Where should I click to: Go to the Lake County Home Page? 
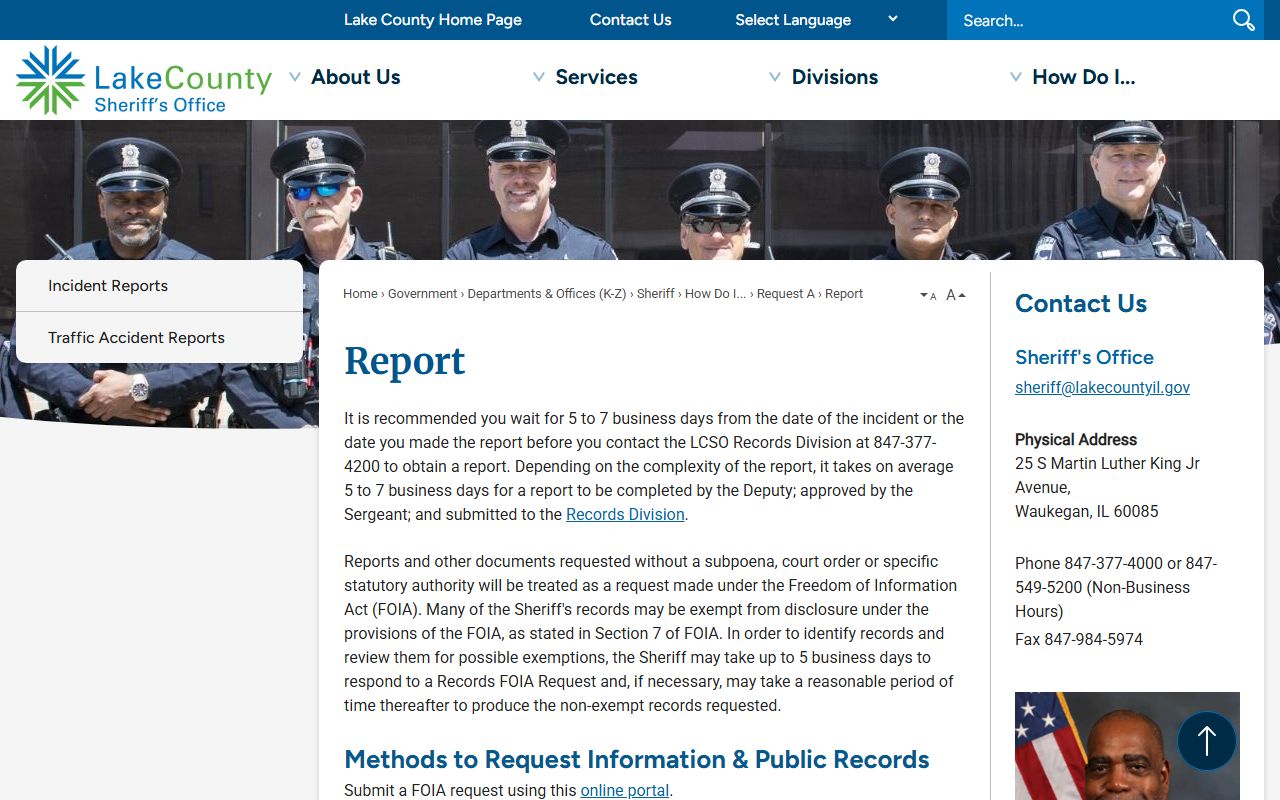pos(433,20)
